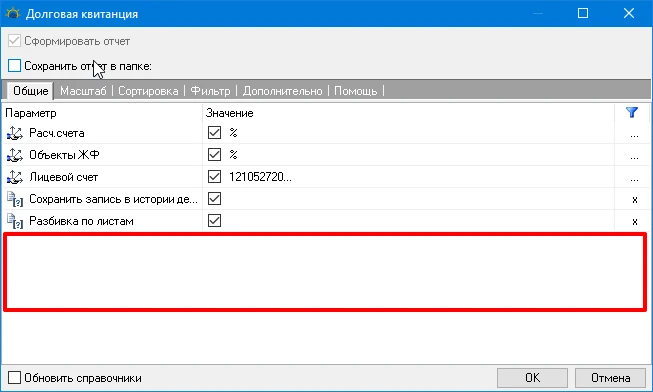653x392 pixels.
Task: Confirm with the OK button
Action: pos(532,378)
